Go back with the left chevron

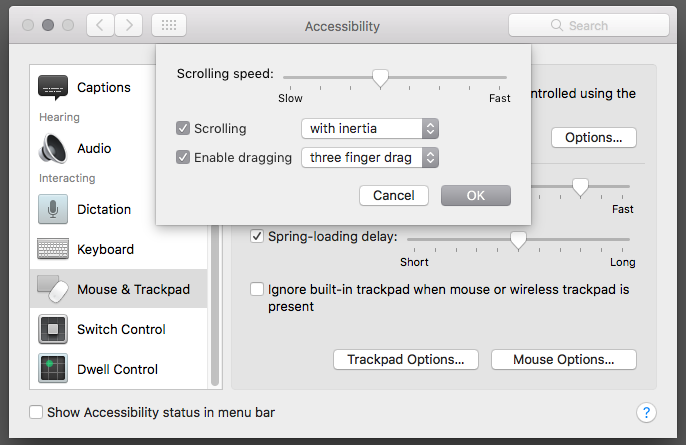pos(100,25)
